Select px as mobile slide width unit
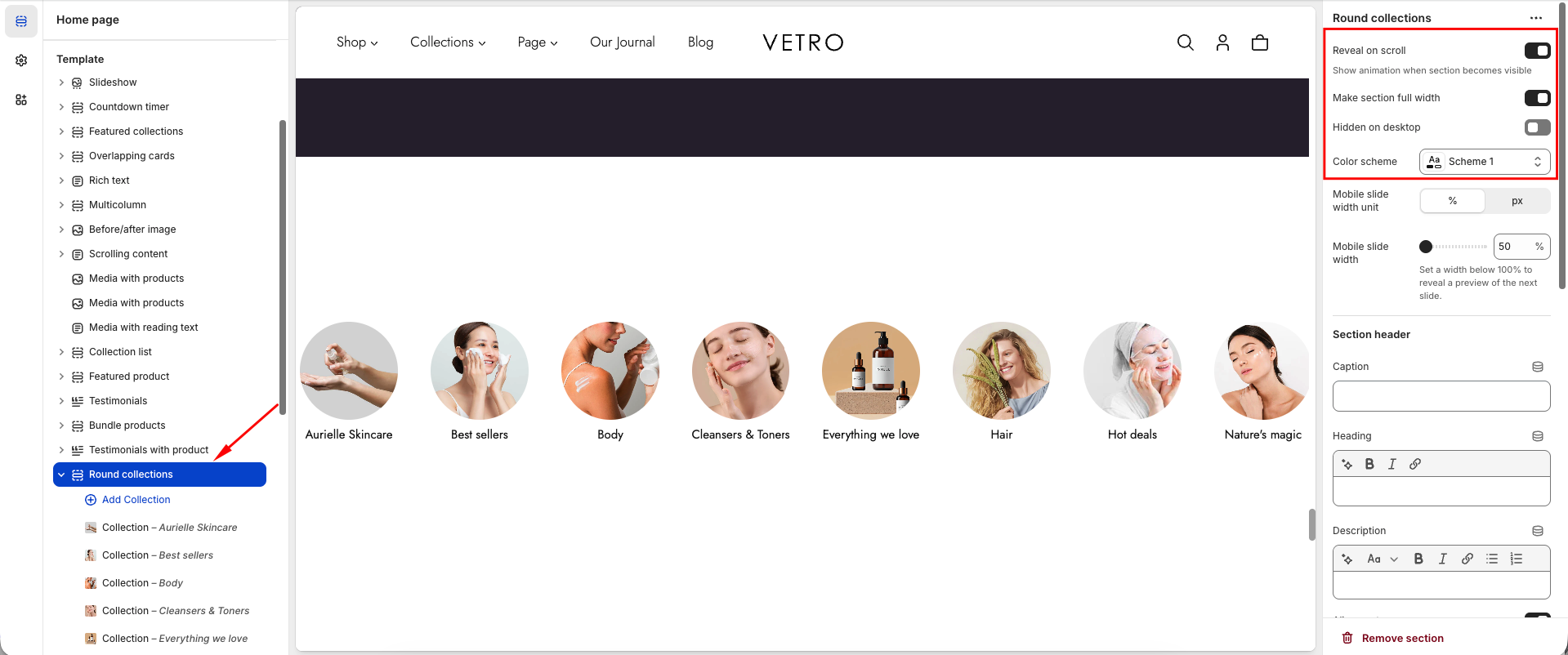1568x655 pixels. tap(1517, 201)
